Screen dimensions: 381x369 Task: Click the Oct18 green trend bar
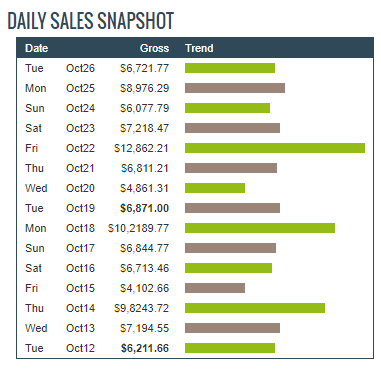tap(260, 228)
